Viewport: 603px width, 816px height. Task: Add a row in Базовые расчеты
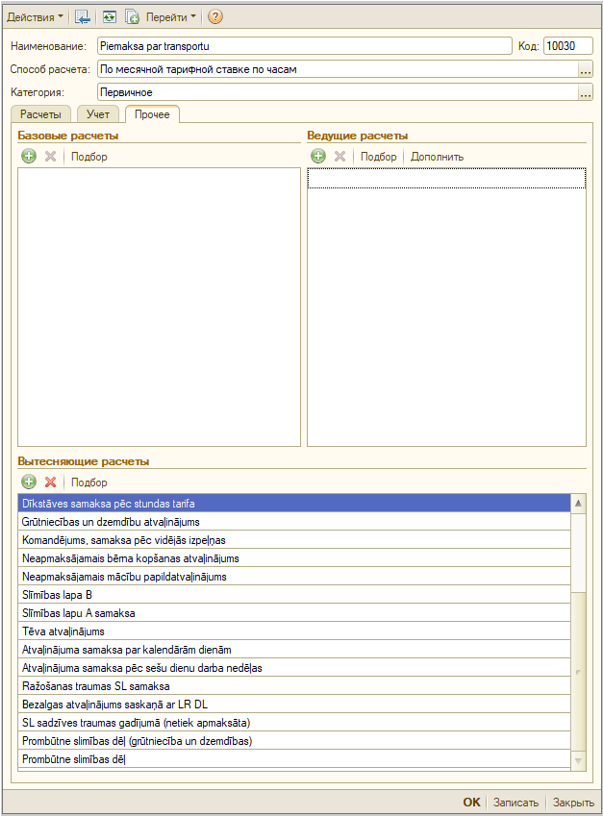29,156
